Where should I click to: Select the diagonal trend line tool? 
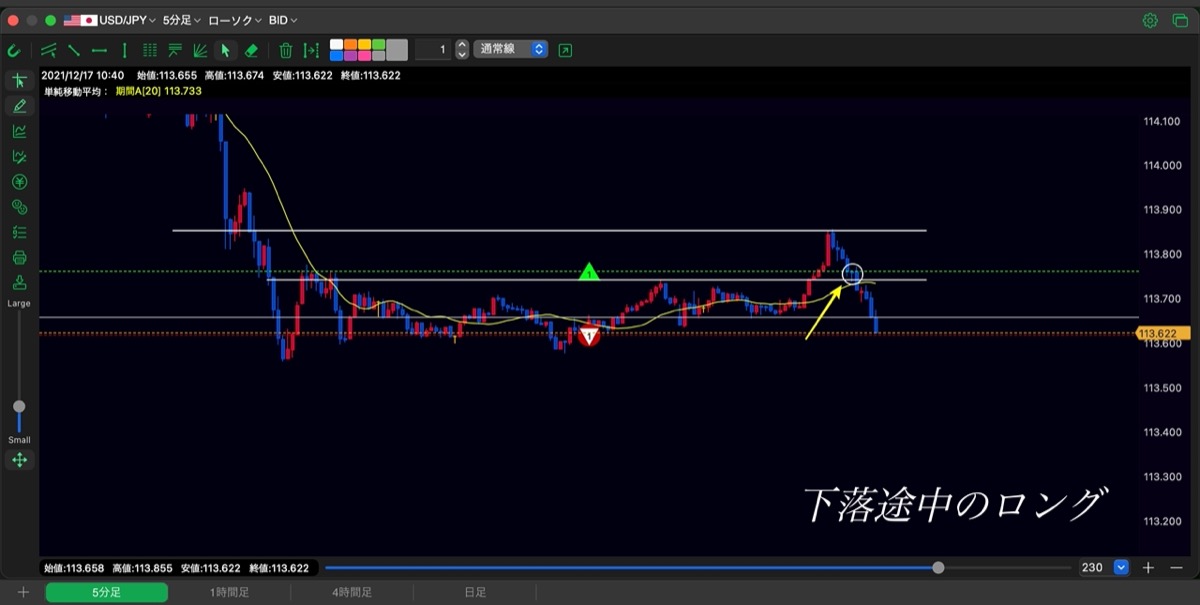coord(74,50)
